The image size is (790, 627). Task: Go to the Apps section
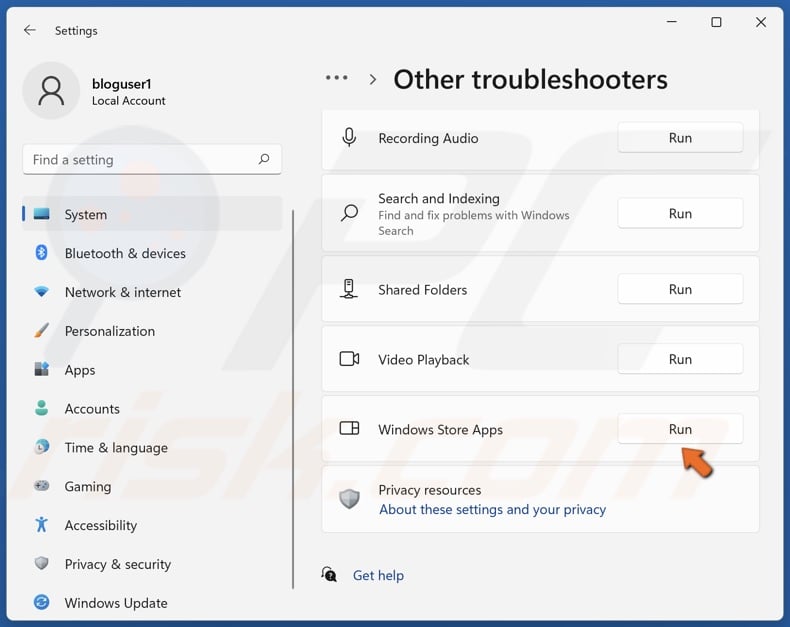click(80, 370)
